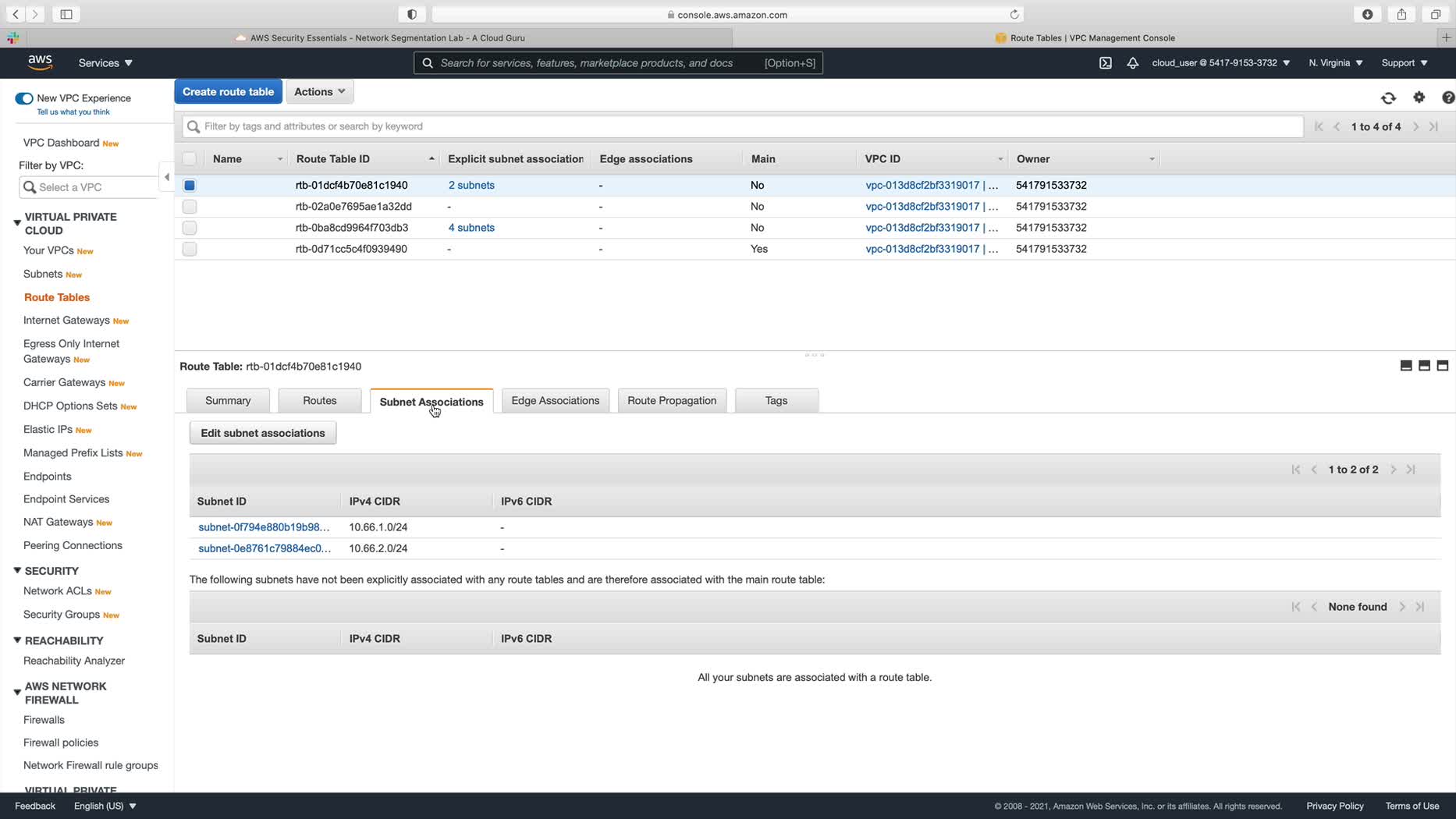Image resolution: width=1456 pixels, height=819 pixels.
Task: Click the route table filter search field
Action: tap(743, 126)
